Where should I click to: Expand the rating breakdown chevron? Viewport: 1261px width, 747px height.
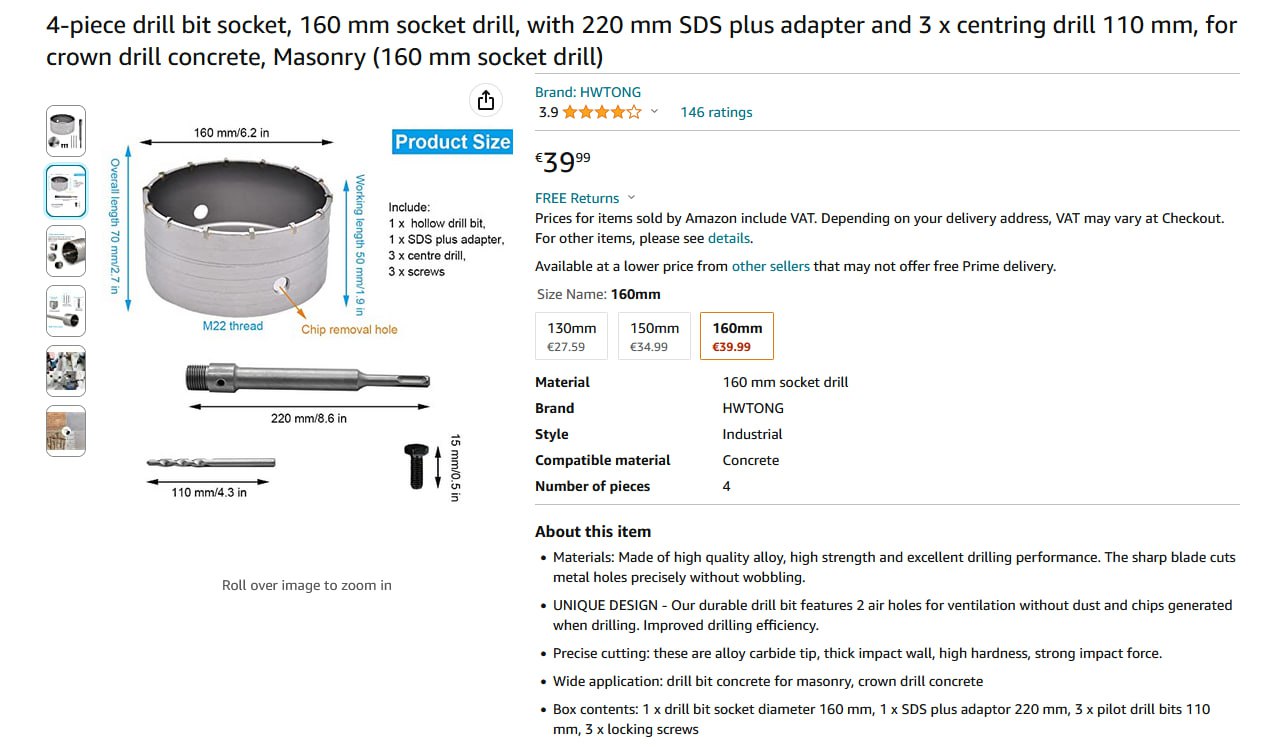[x=655, y=112]
